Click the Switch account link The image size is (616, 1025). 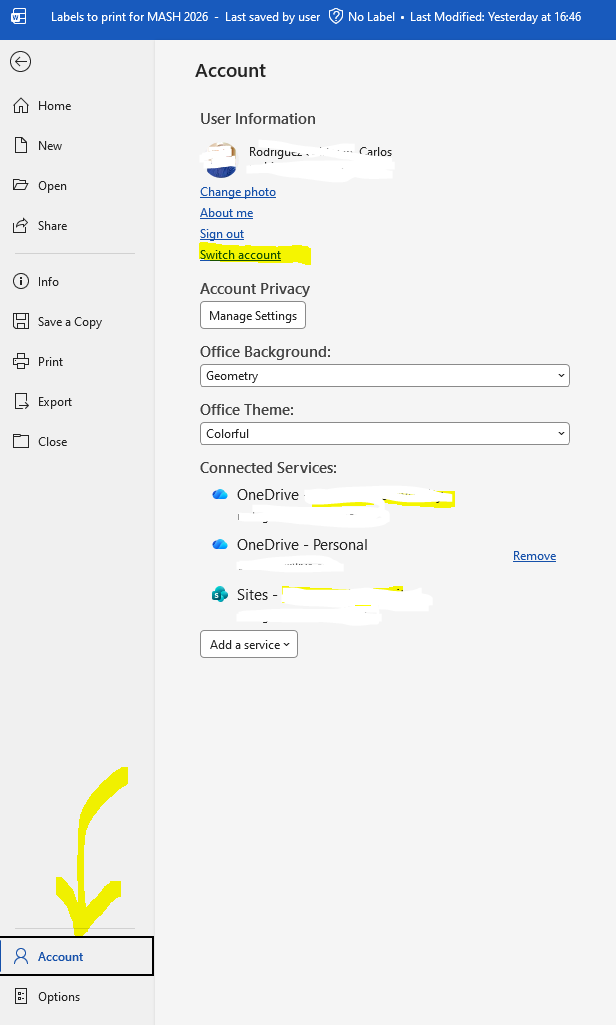click(x=240, y=255)
